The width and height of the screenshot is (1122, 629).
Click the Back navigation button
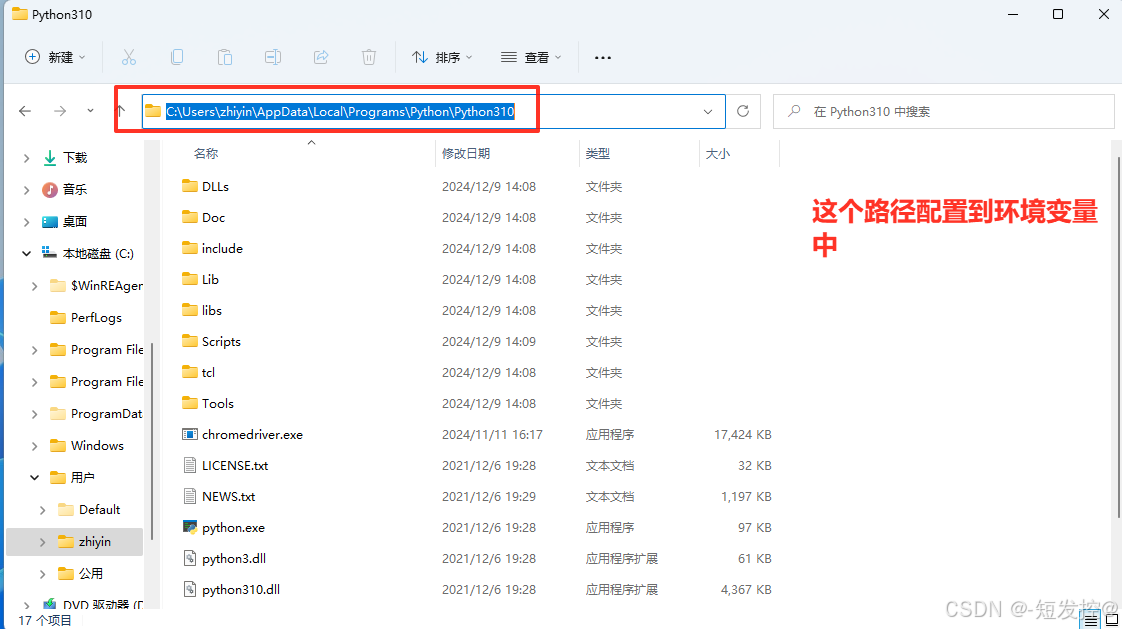[25, 111]
